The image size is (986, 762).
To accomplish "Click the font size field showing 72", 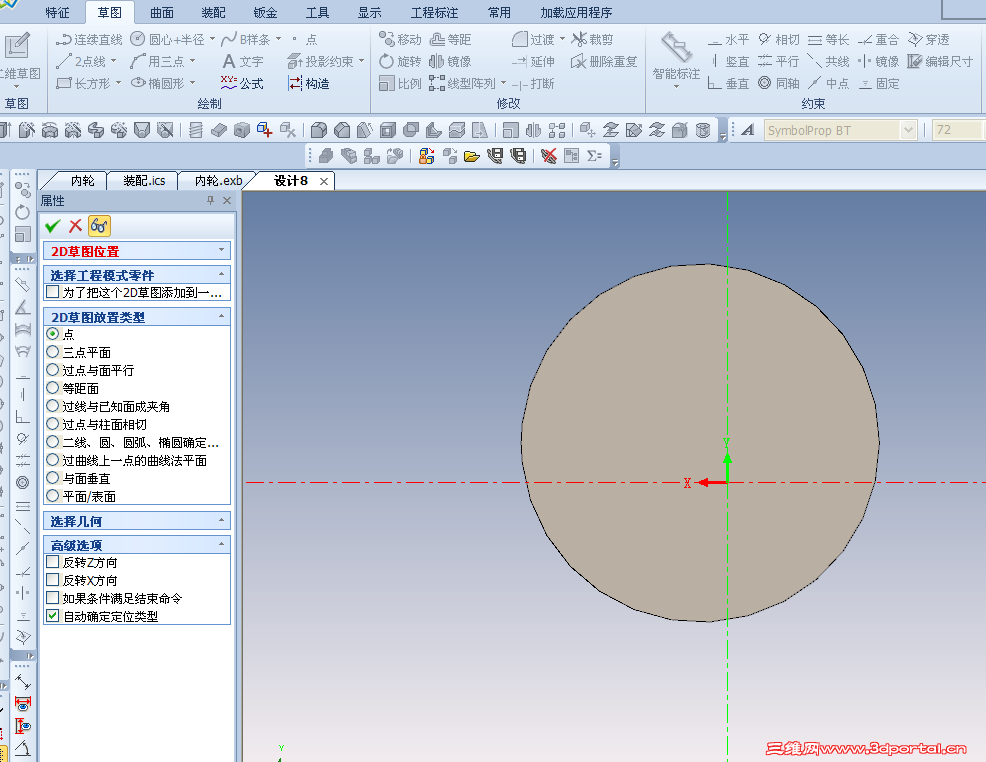I will point(956,130).
